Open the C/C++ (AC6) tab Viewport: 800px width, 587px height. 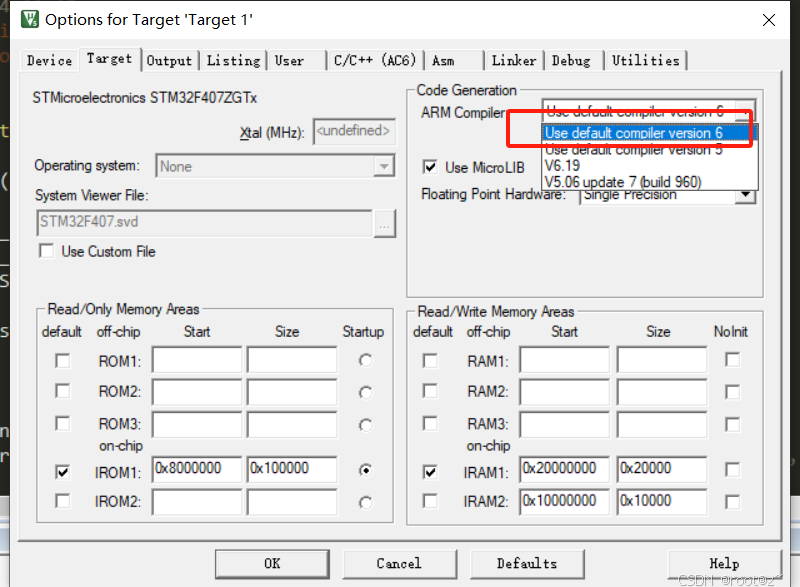point(375,61)
